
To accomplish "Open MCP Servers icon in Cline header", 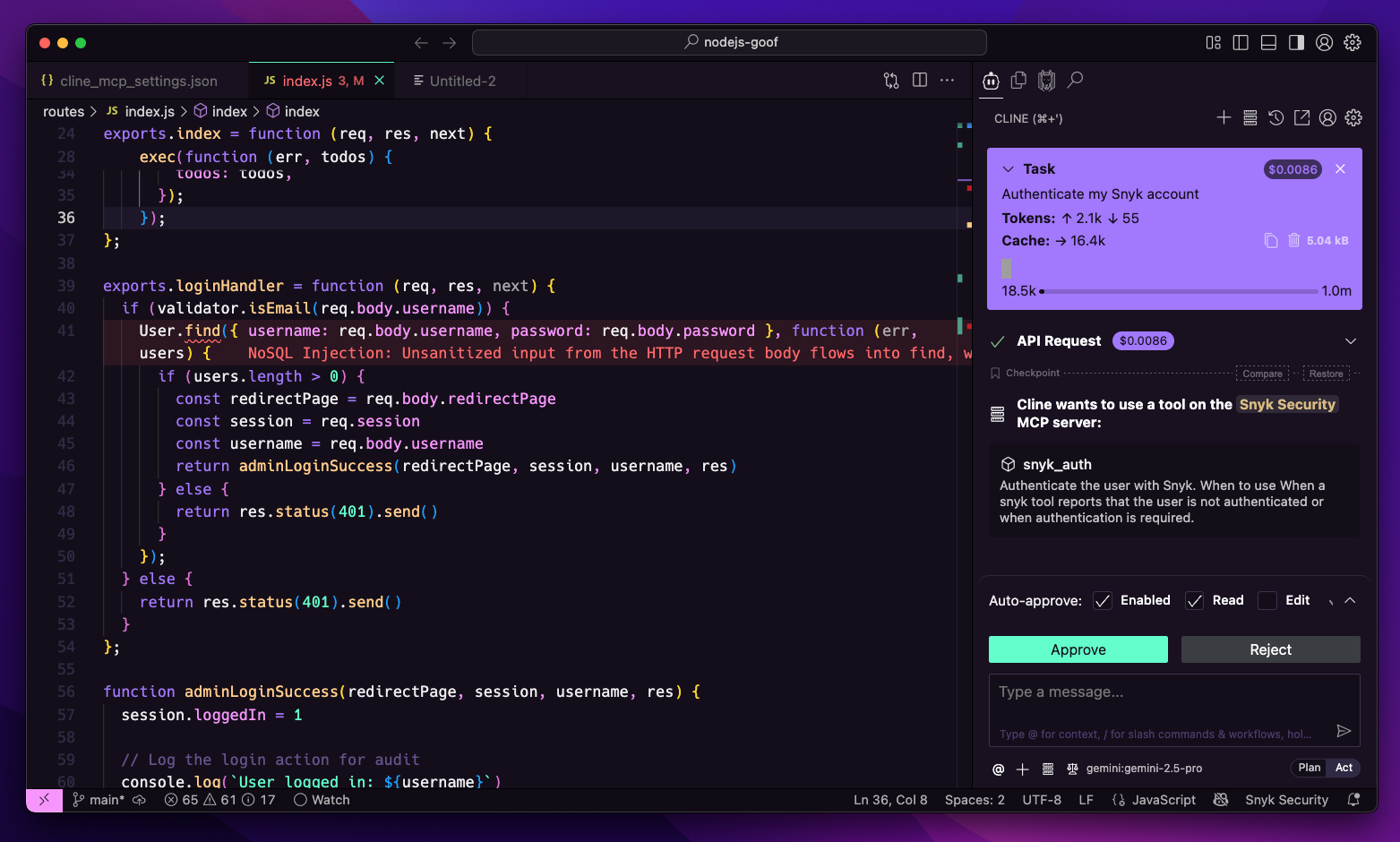I will click(x=1250, y=118).
